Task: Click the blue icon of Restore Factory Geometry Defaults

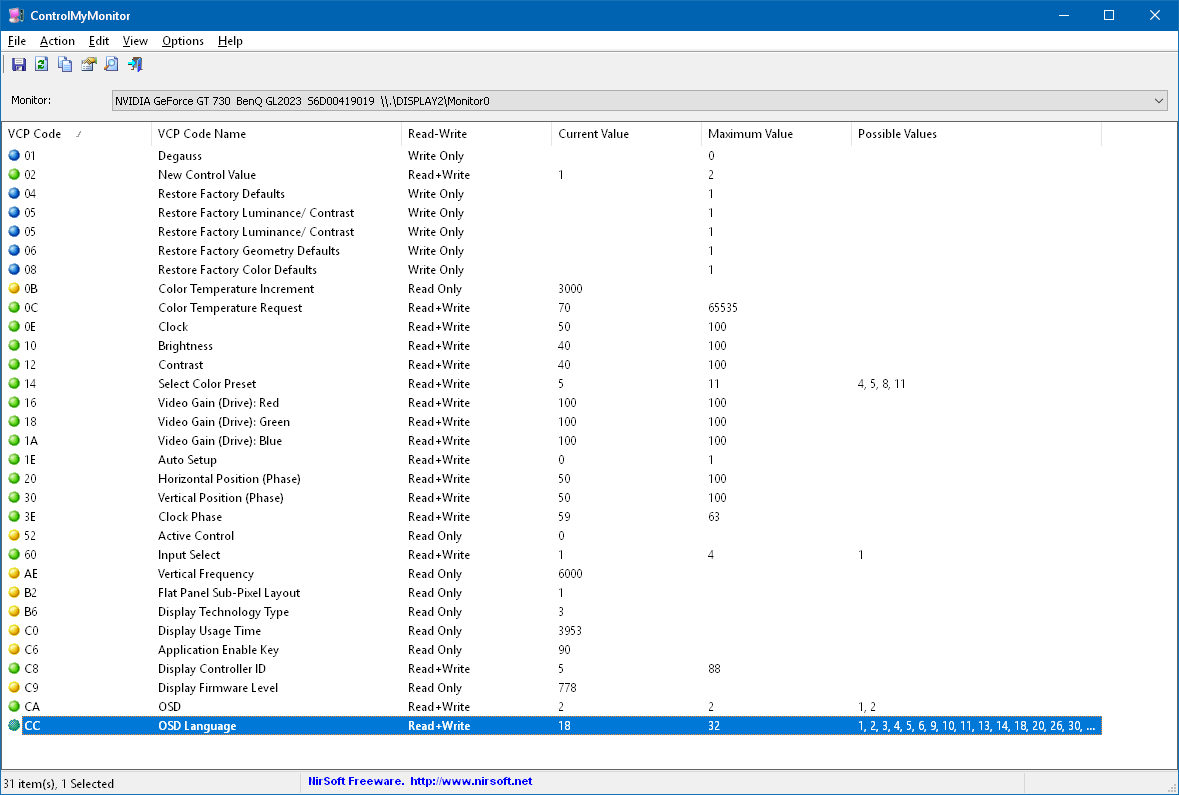Action: pos(14,250)
